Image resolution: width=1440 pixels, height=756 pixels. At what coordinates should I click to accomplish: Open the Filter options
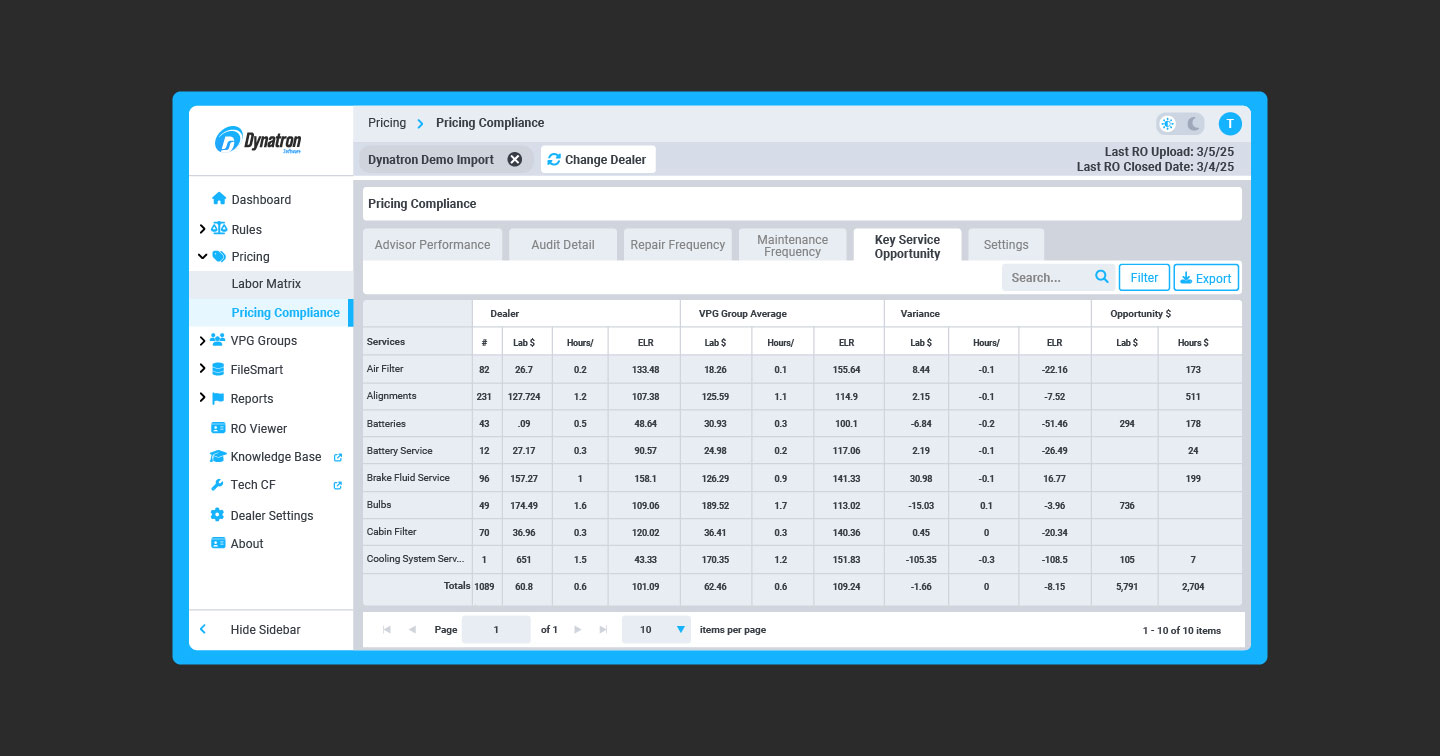click(x=1144, y=277)
